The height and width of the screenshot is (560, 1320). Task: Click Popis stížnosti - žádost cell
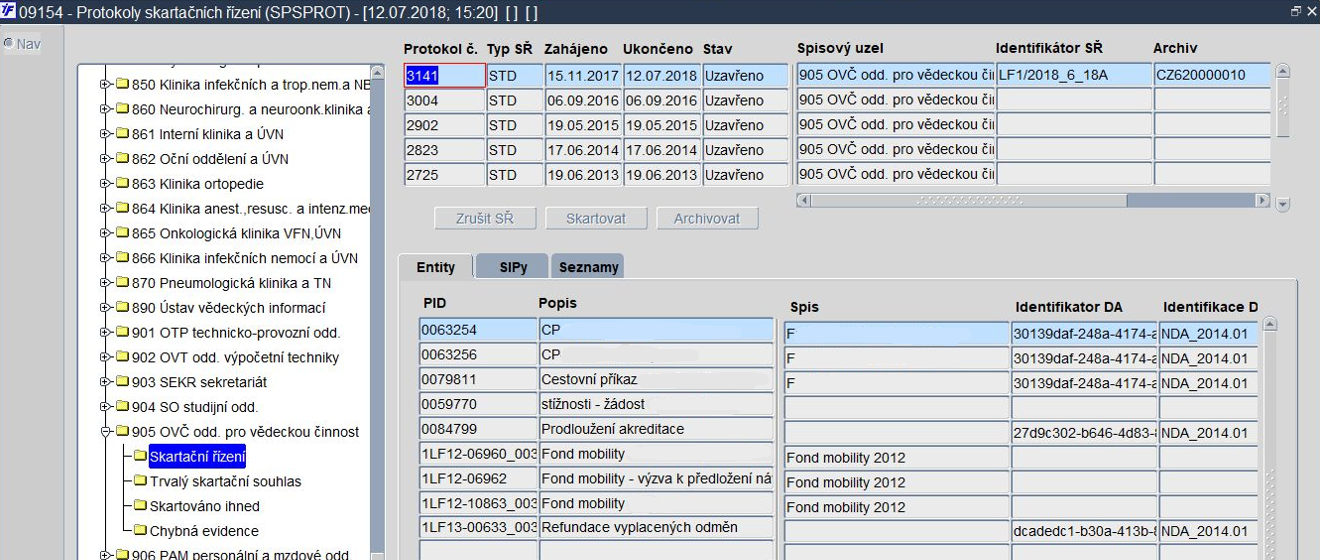coord(656,404)
